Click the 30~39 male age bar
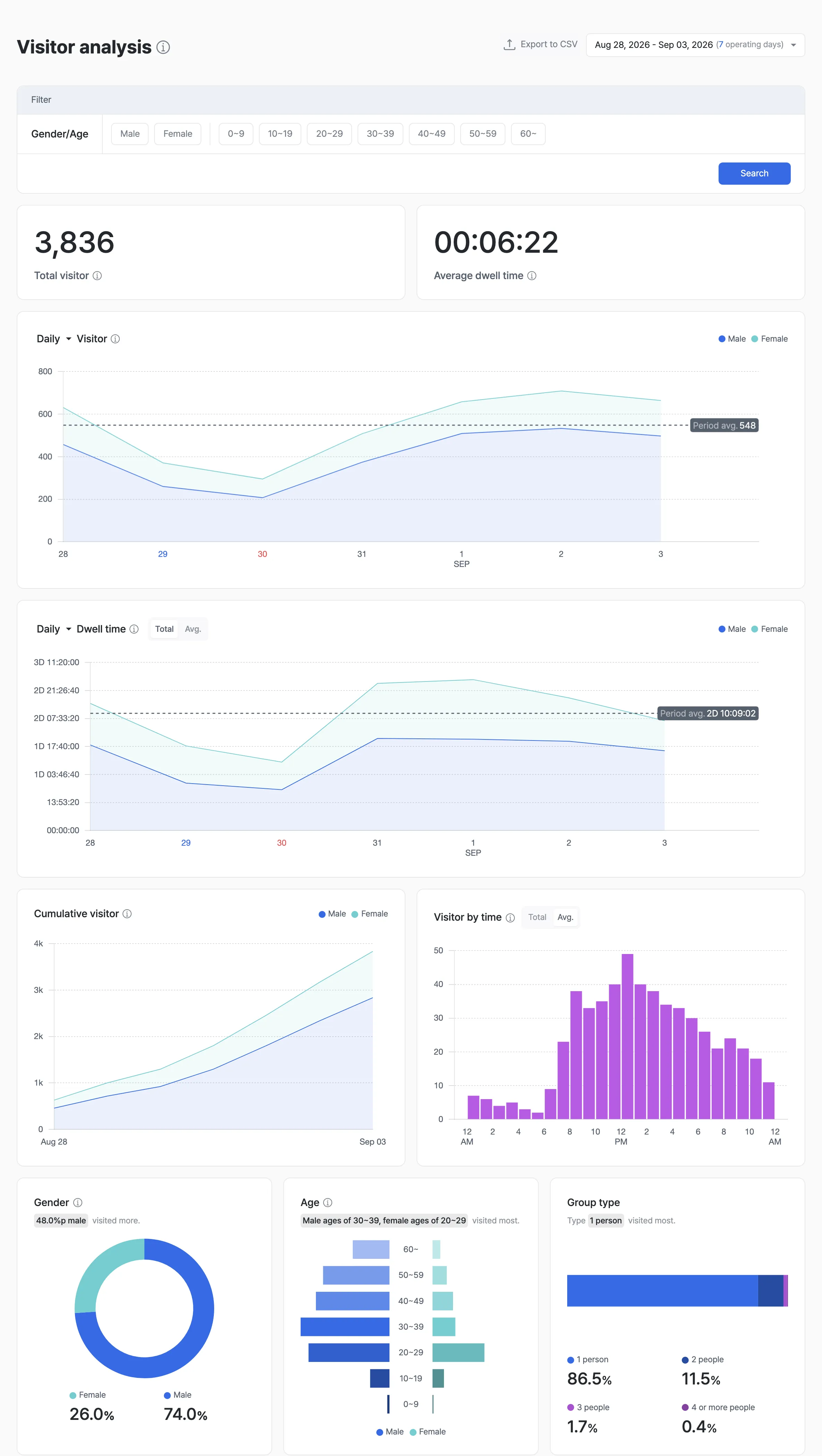Screen dimensions: 822x1456 [x=345, y=1327]
